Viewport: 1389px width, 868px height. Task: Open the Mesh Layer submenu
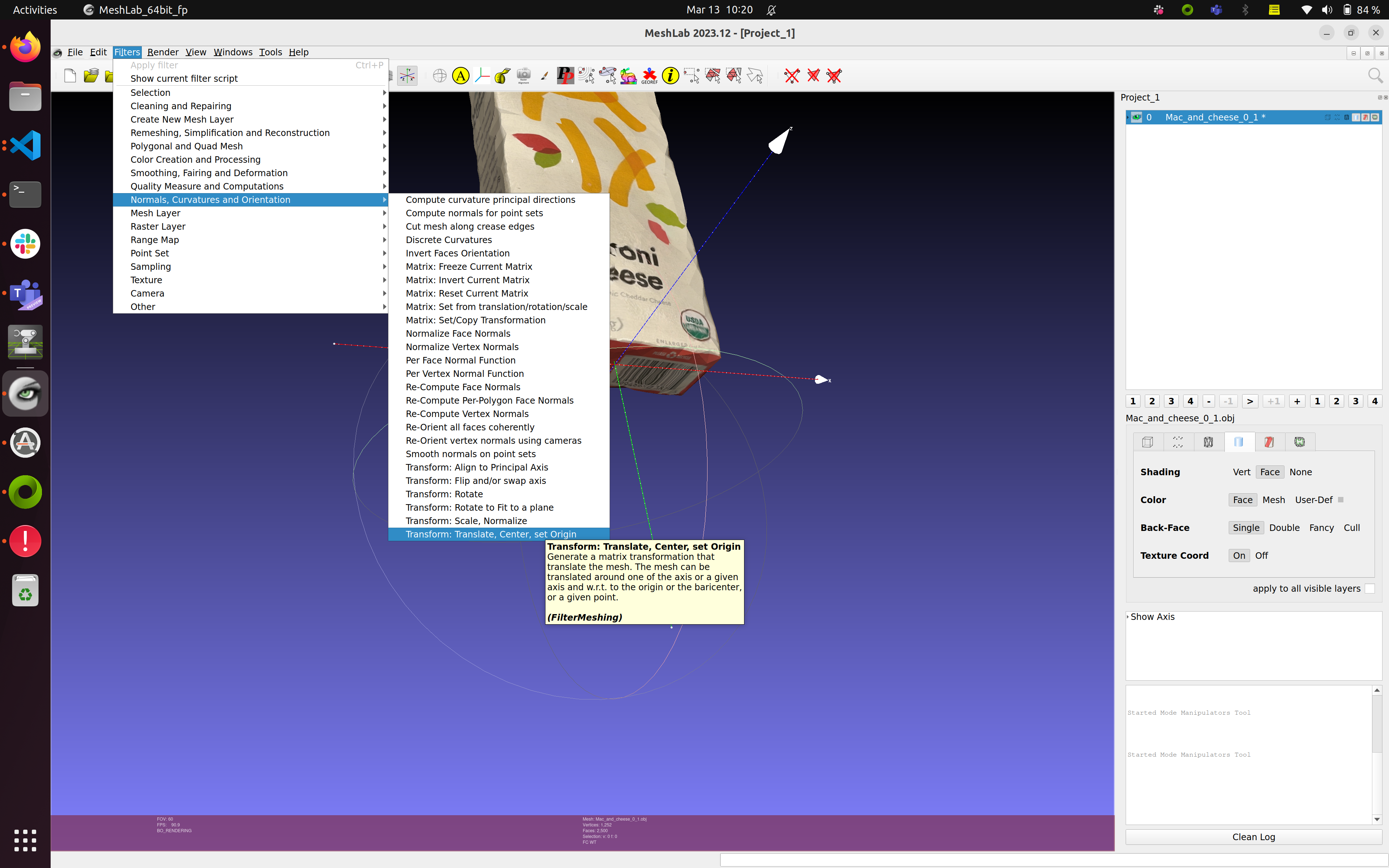pyautogui.click(x=155, y=213)
